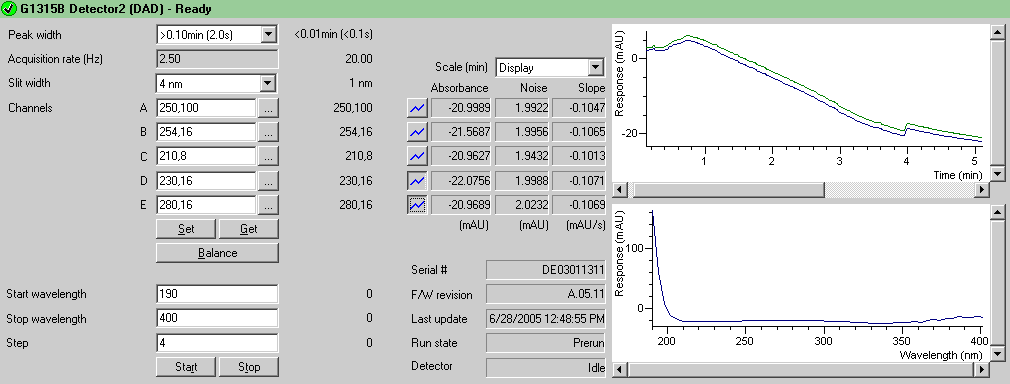1010x384 pixels.
Task: Click time chart scroll left arrow
Action: [619, 189]
